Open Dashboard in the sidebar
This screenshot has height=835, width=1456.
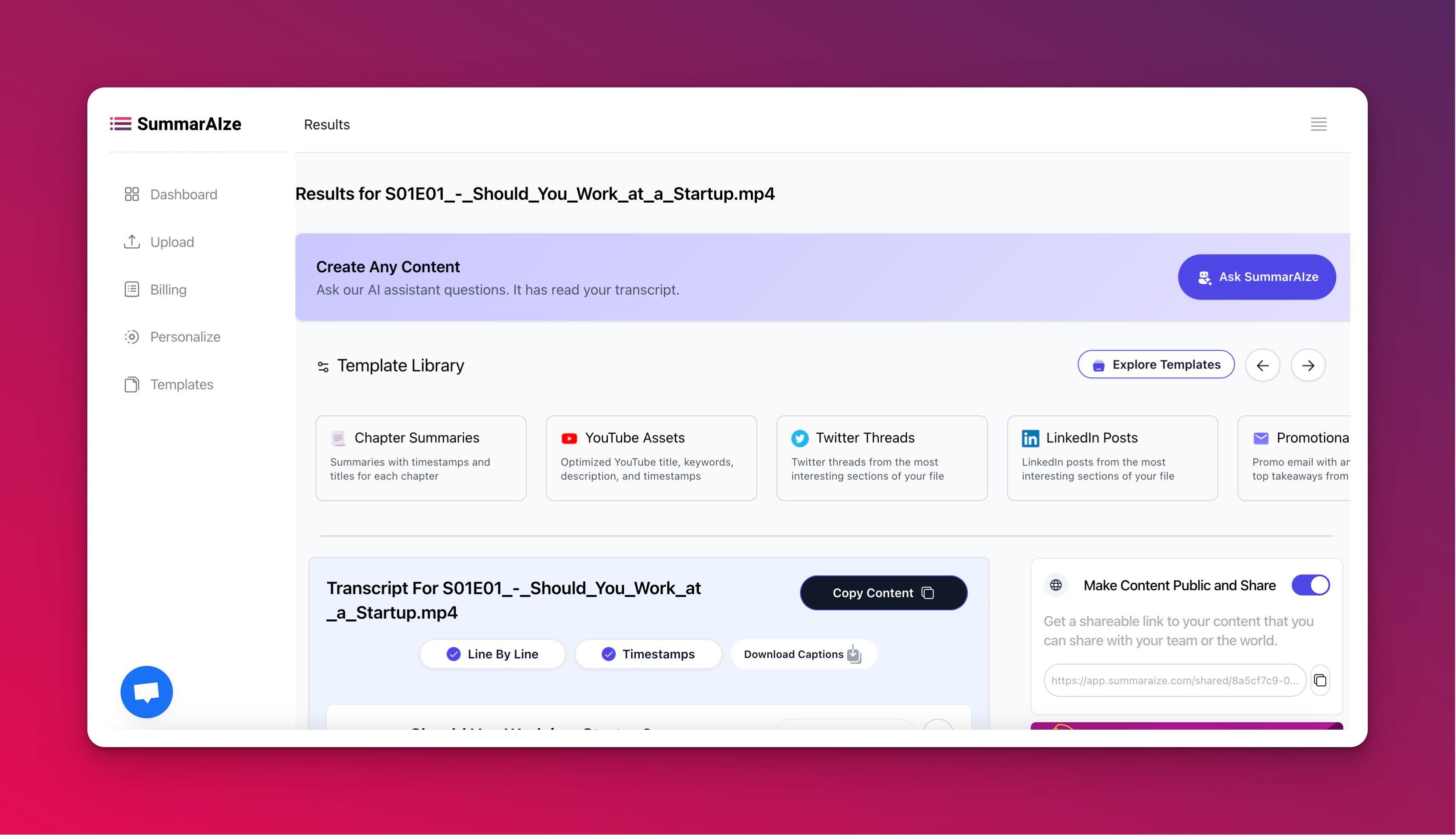184,195
